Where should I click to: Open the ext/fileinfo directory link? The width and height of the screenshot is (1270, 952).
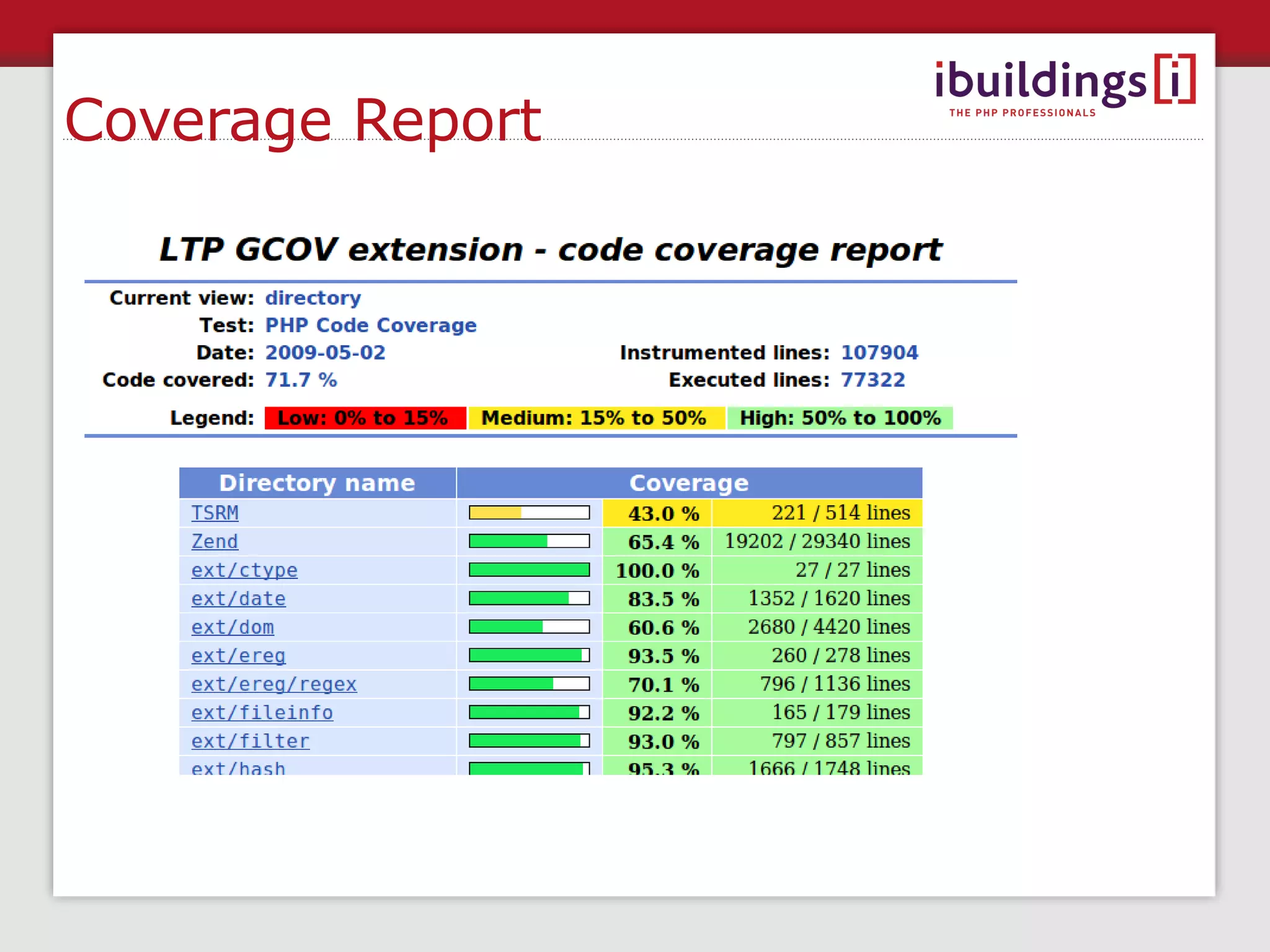pos(262,713)
